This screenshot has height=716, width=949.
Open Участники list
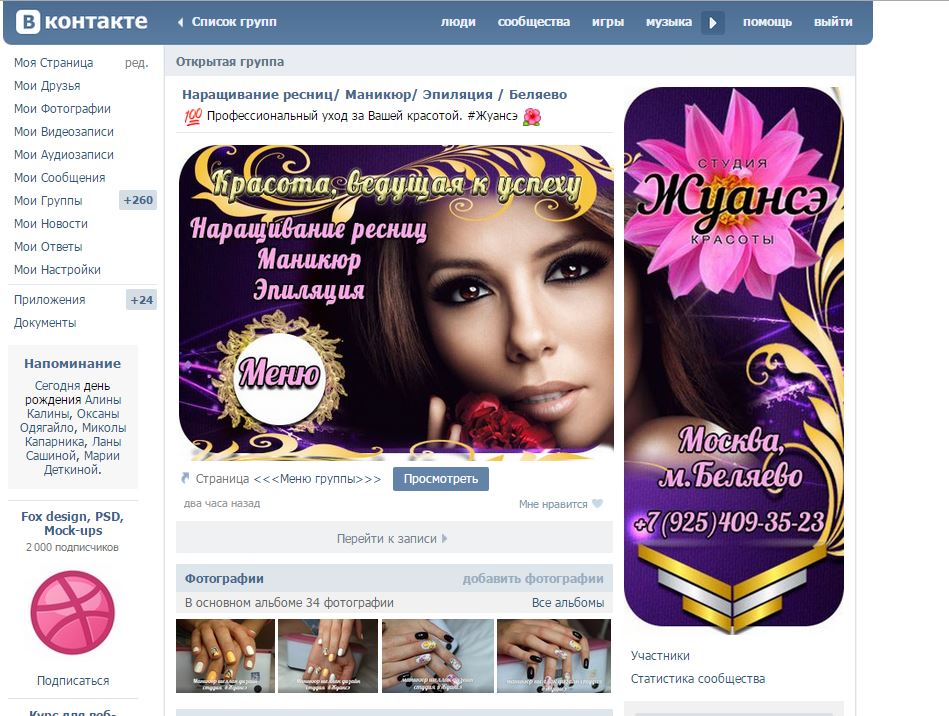[x=660, y=655]
